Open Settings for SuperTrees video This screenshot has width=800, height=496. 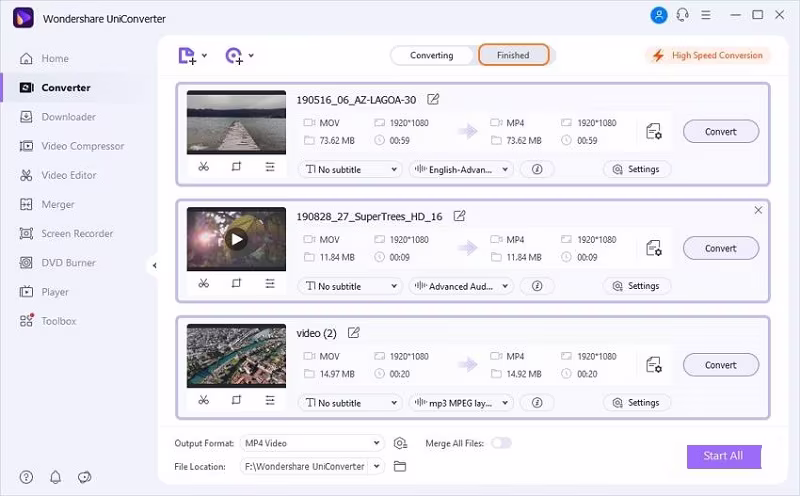coord(637,286)
